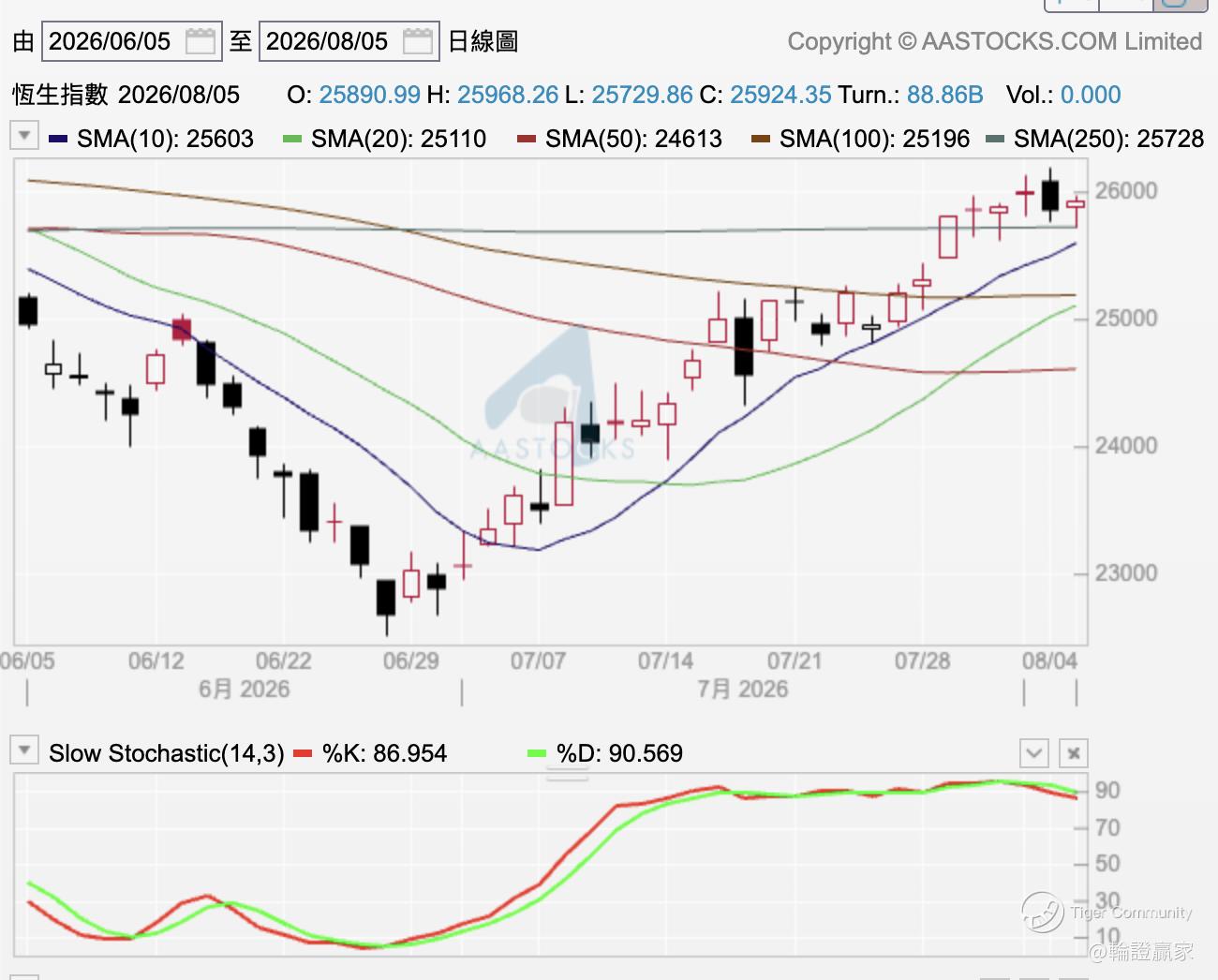The image size is (1218, 980).
Task: Click the SMA(50) red color swatch
Action: pyautogui.click(x=527, y=140)
